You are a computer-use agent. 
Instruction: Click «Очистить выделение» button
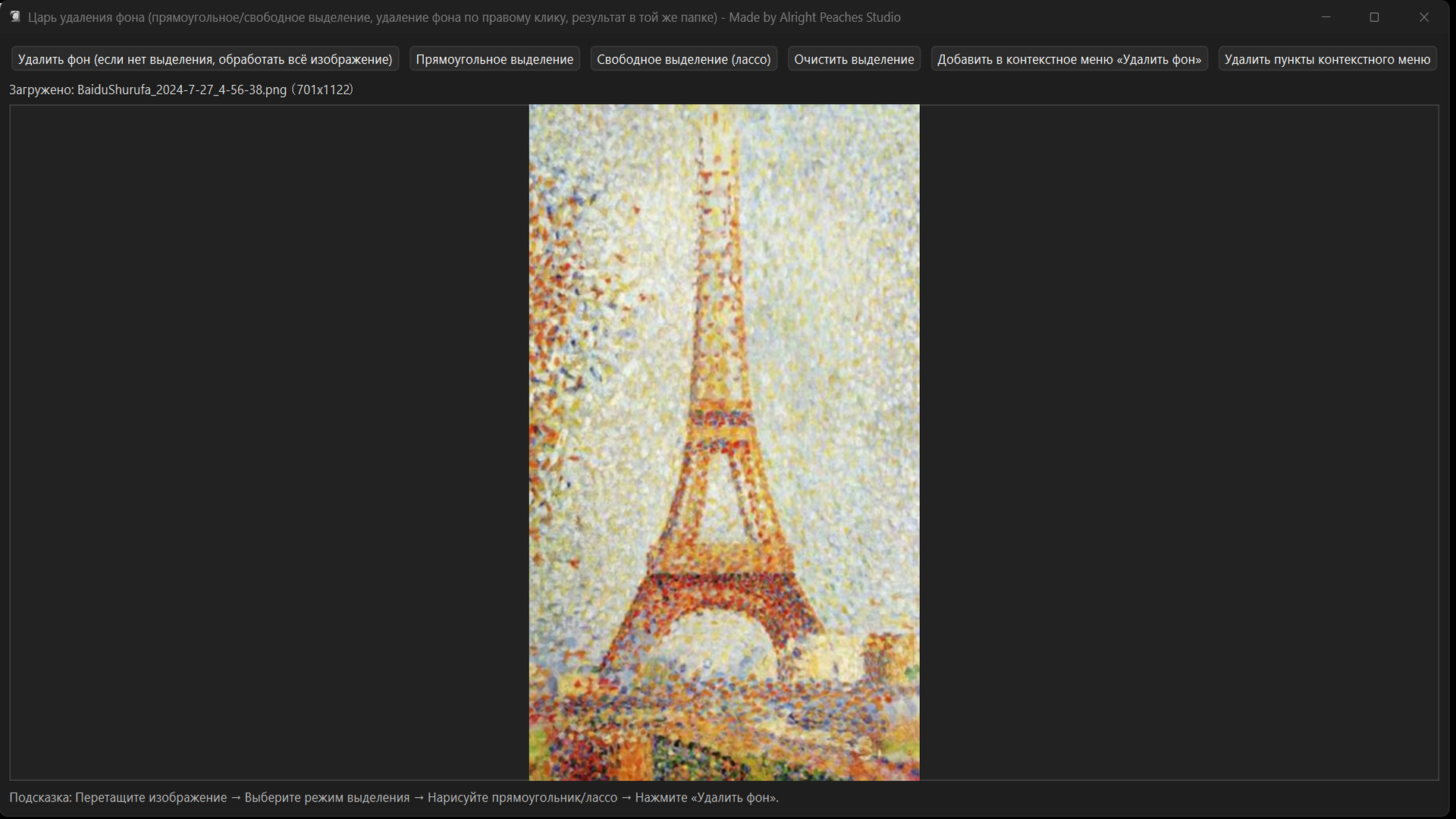point(854,59)
